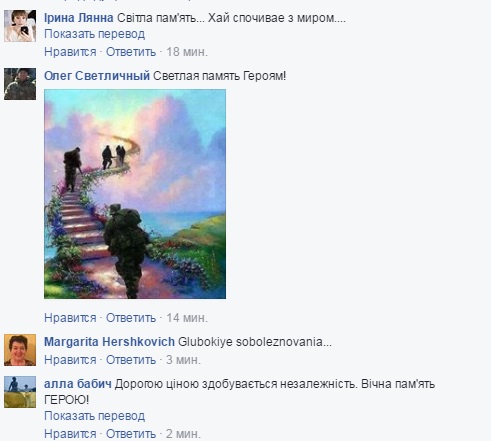Reply to Ірина Лянна's comment
Viewport: 491px width, 441px height.
click(131, 52)
